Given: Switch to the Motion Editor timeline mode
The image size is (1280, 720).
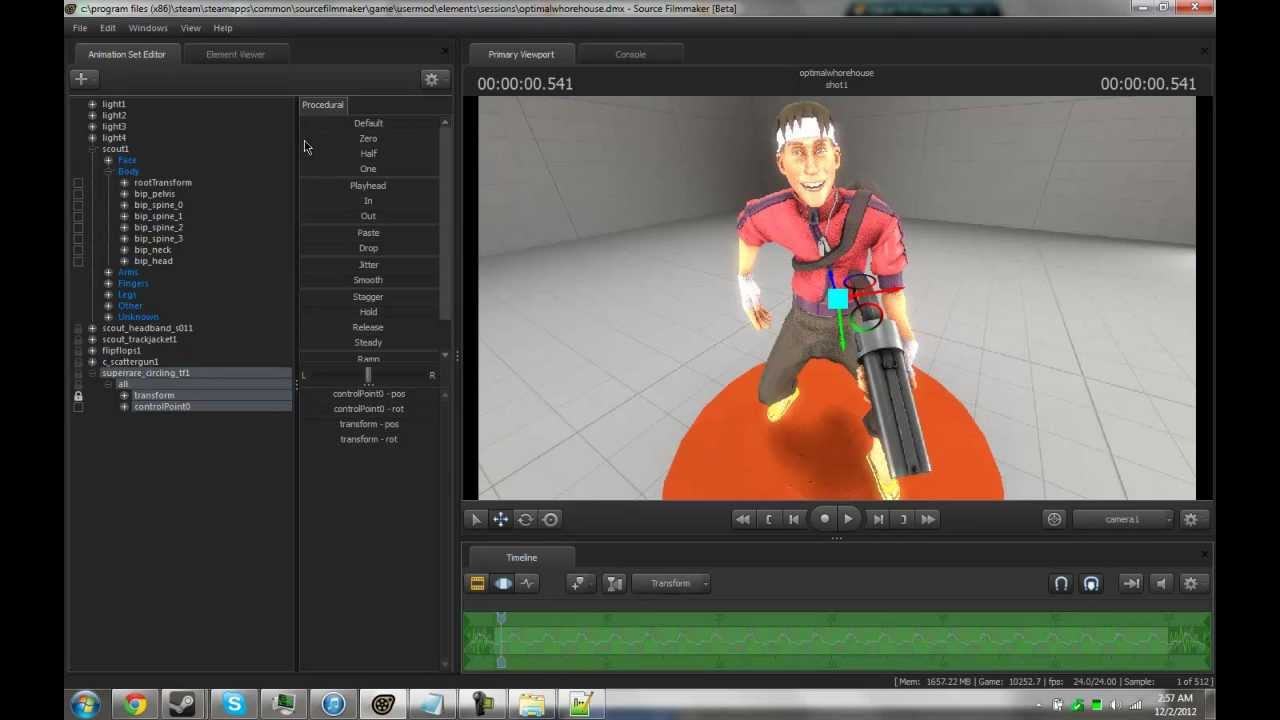Looking at the screenshot, I should click(502, 583).
